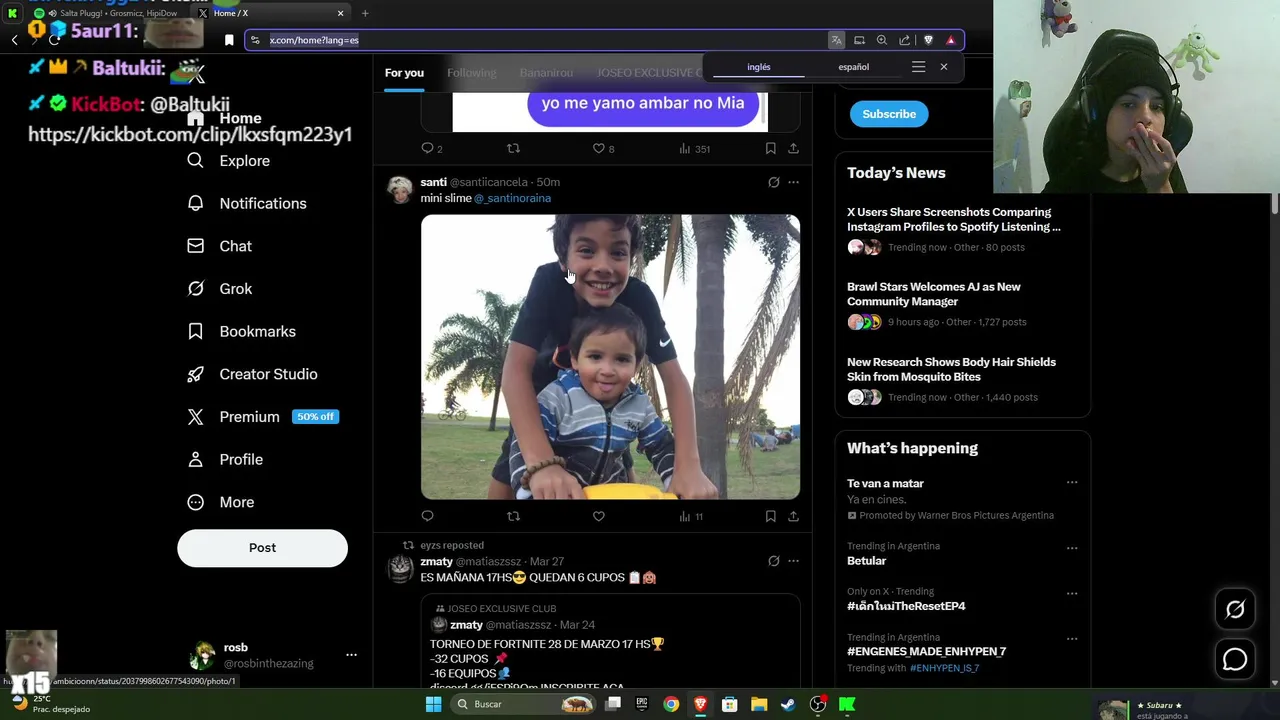Open santi's profile avatar
Image resolution: width=1280 pixels, height=720 pixels.
coord(400,190)
